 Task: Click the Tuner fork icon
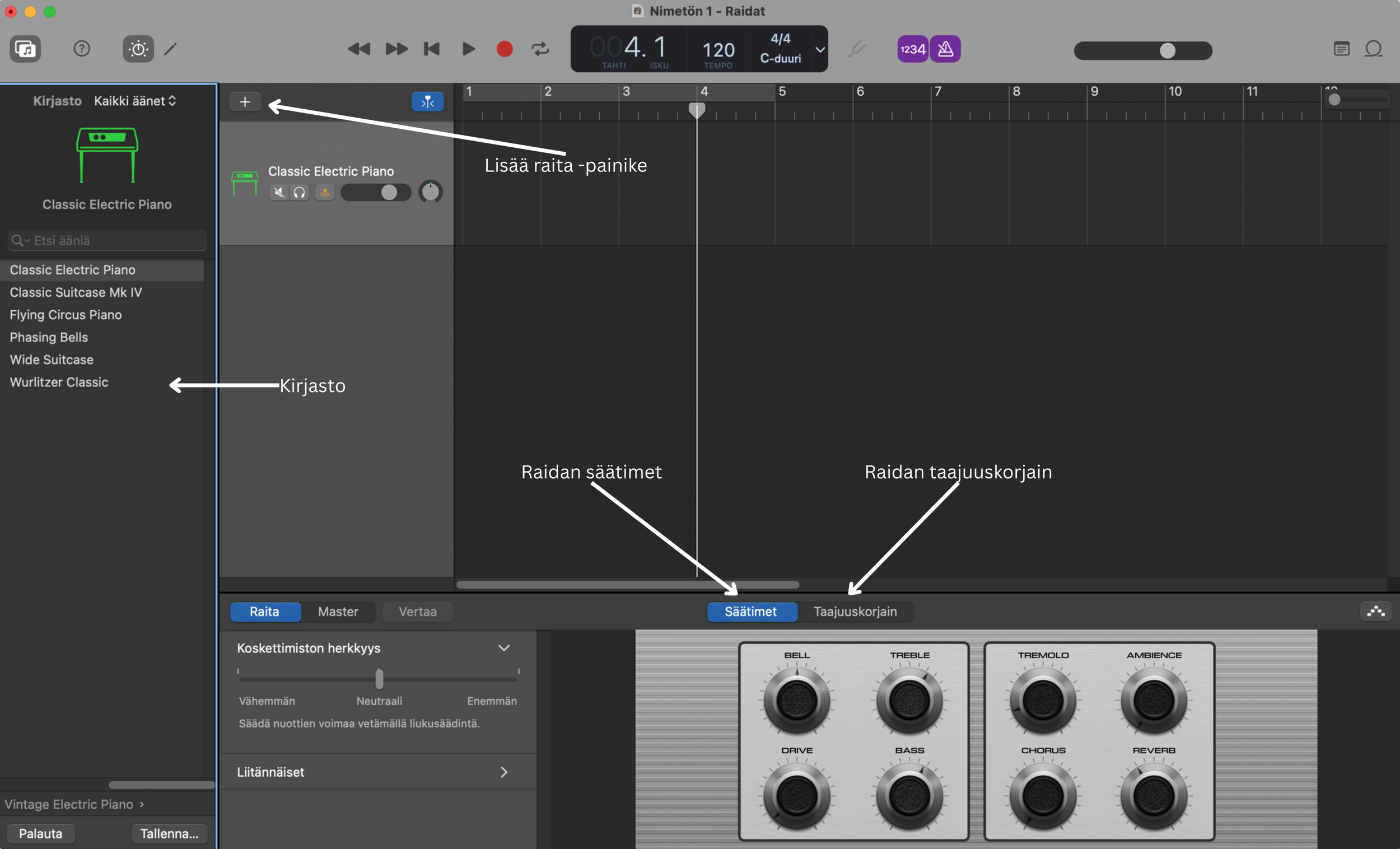[856, 49]
